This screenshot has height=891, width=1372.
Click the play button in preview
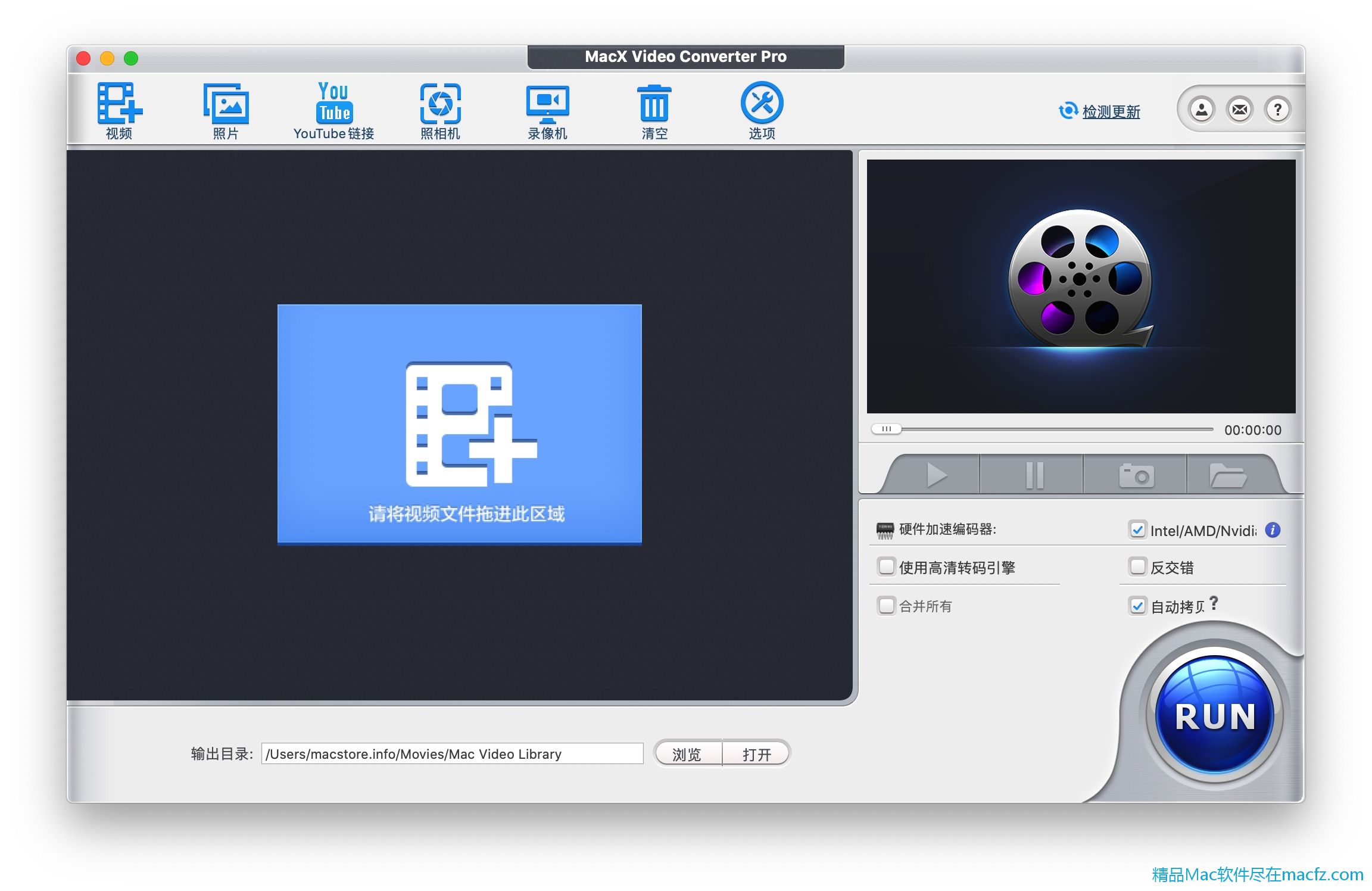pos(937,475)
